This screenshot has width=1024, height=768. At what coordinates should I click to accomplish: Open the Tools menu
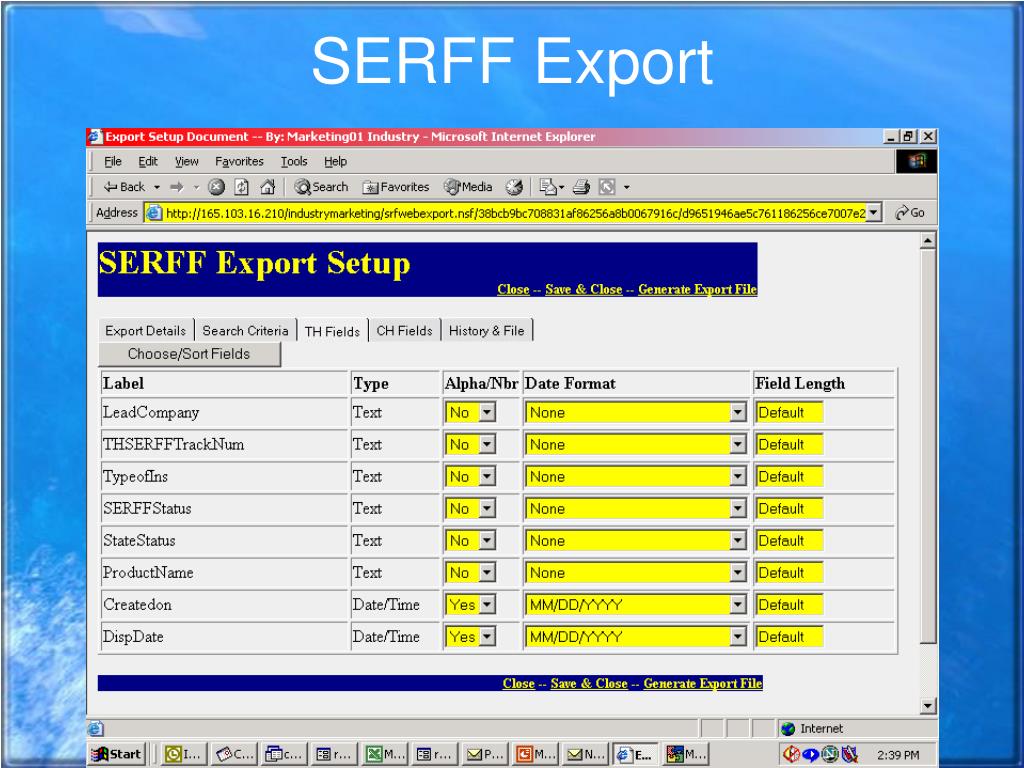(x=294, y=161)
